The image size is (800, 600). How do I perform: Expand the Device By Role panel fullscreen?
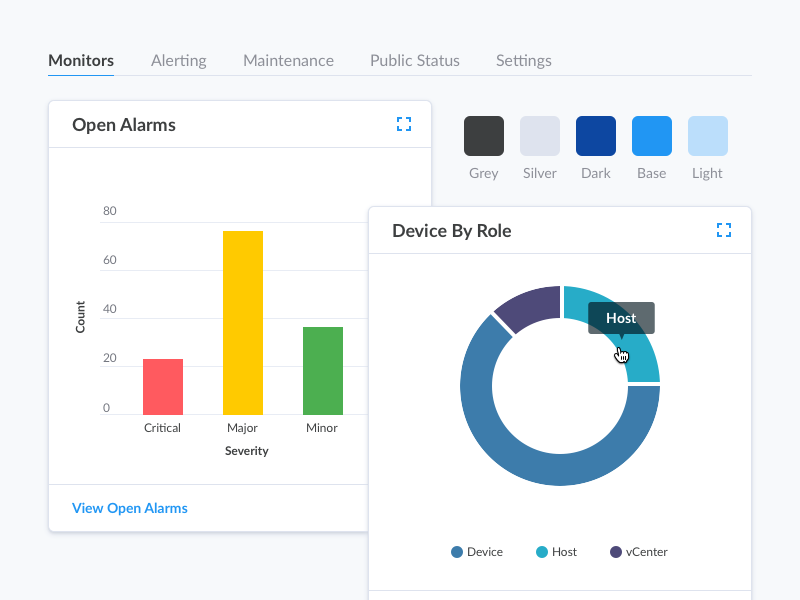[x=724, y=230]
